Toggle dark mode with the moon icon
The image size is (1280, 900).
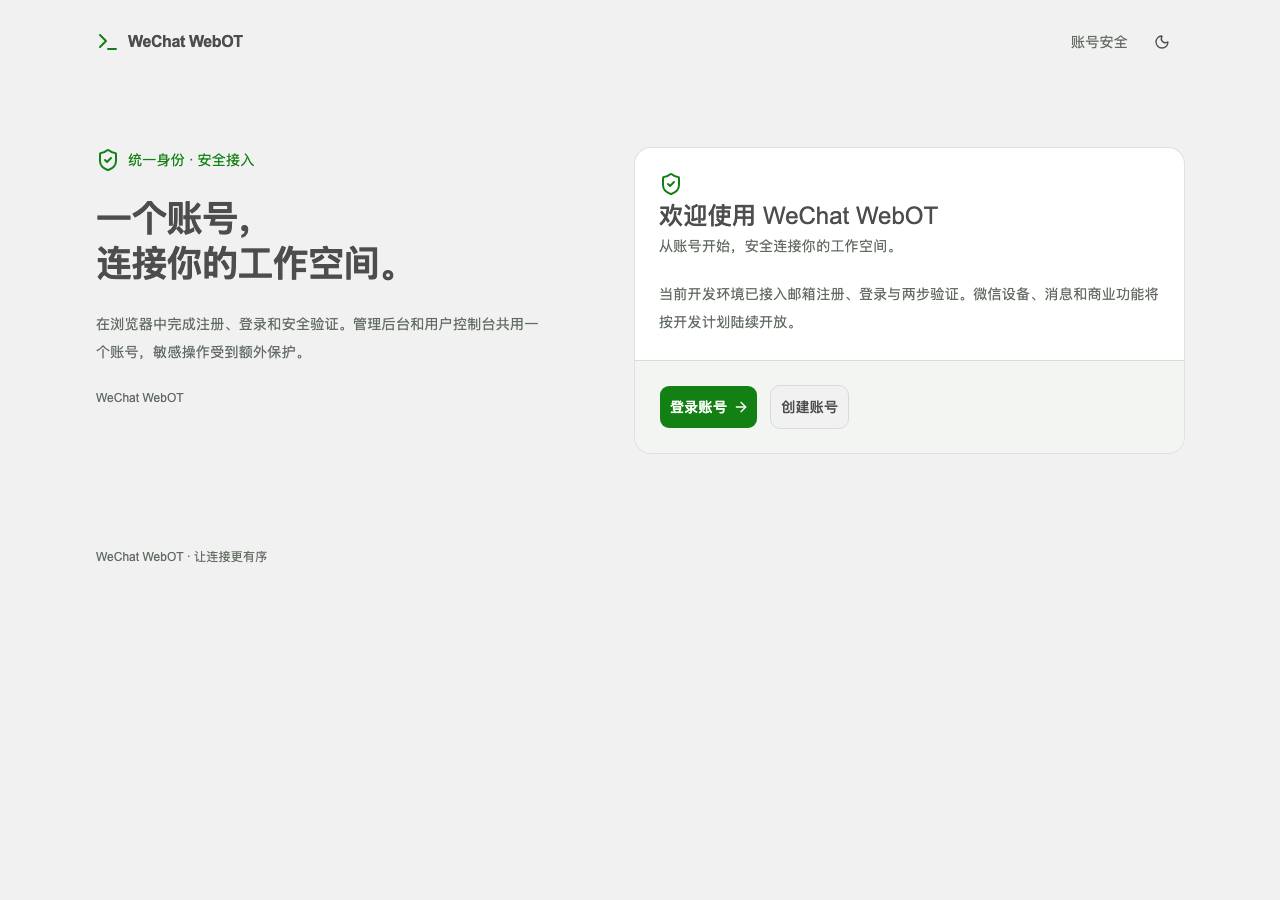tap(1162, 42)
